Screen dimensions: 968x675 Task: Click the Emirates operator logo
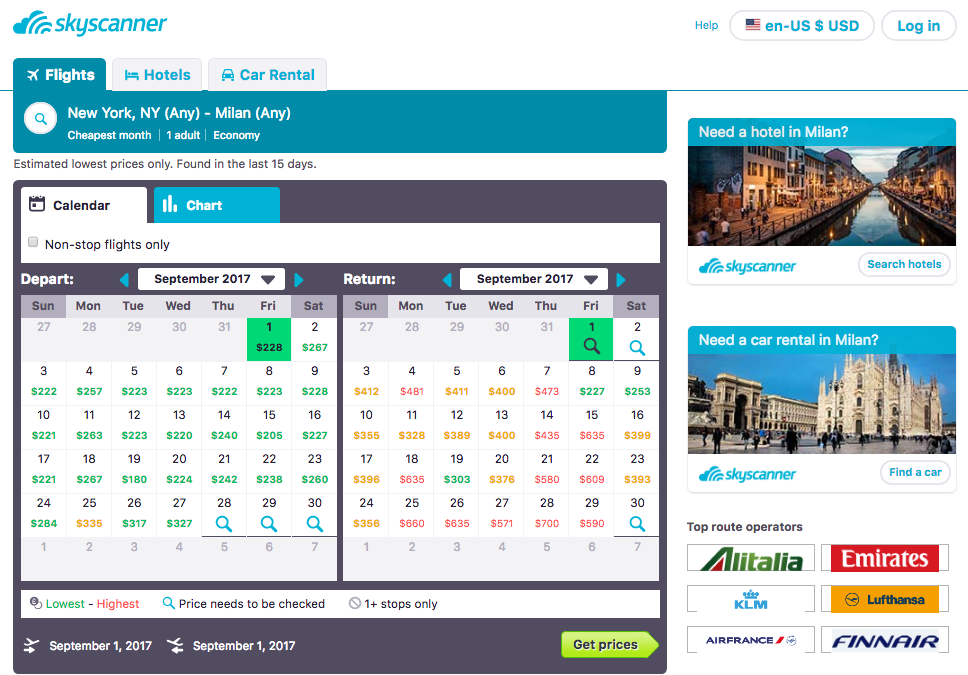(x=884, y=558)
